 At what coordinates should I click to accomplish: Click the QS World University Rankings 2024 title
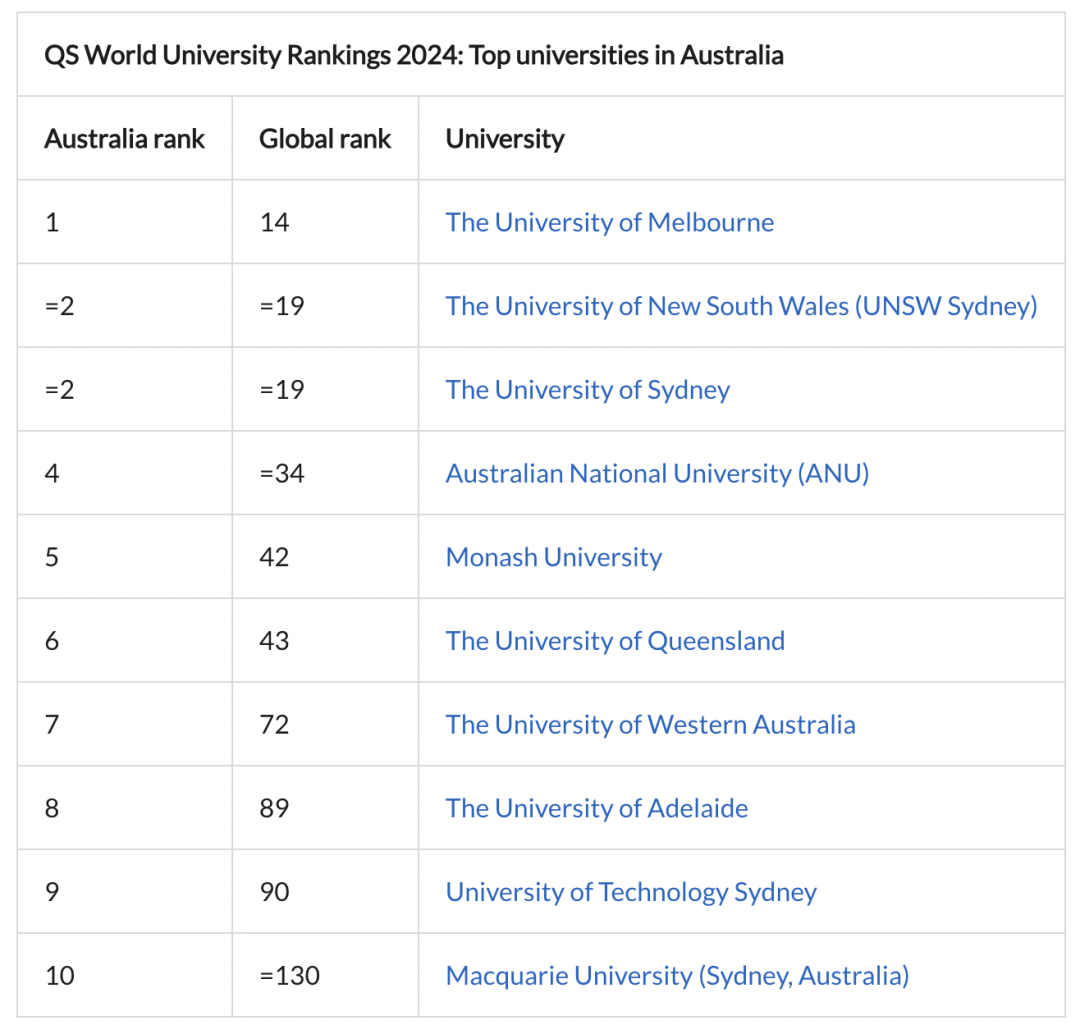coord(413,55)
